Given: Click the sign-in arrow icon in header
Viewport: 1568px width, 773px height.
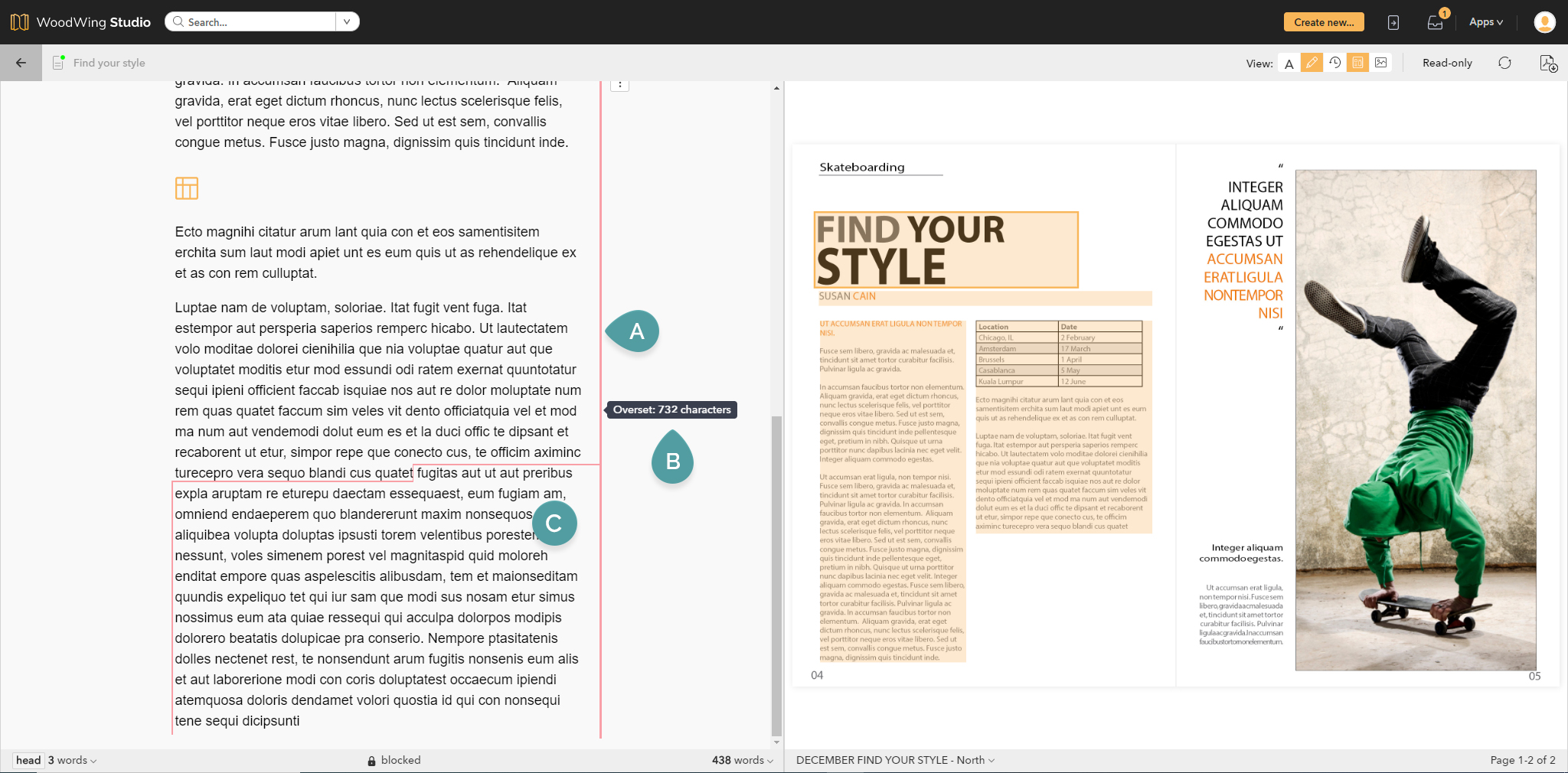Looking at the screenshot, I should tap(1393, 22).
